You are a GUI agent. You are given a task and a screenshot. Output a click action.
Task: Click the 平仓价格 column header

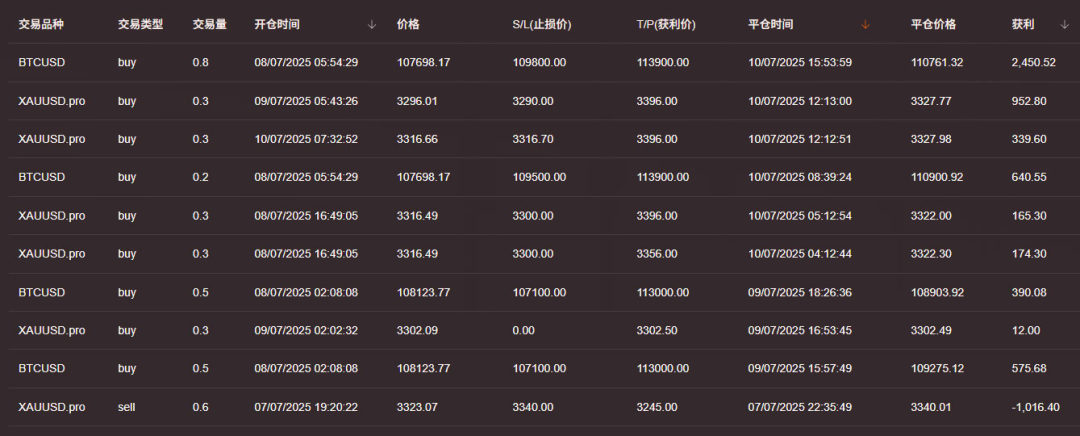coord(933,24)
